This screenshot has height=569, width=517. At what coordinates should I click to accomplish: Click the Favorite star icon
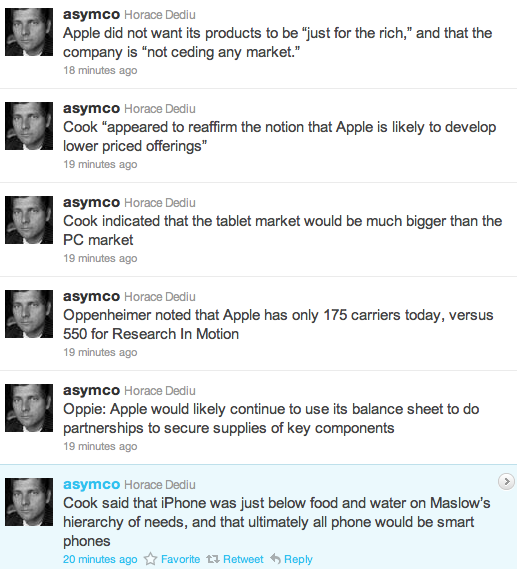(150, 559)
